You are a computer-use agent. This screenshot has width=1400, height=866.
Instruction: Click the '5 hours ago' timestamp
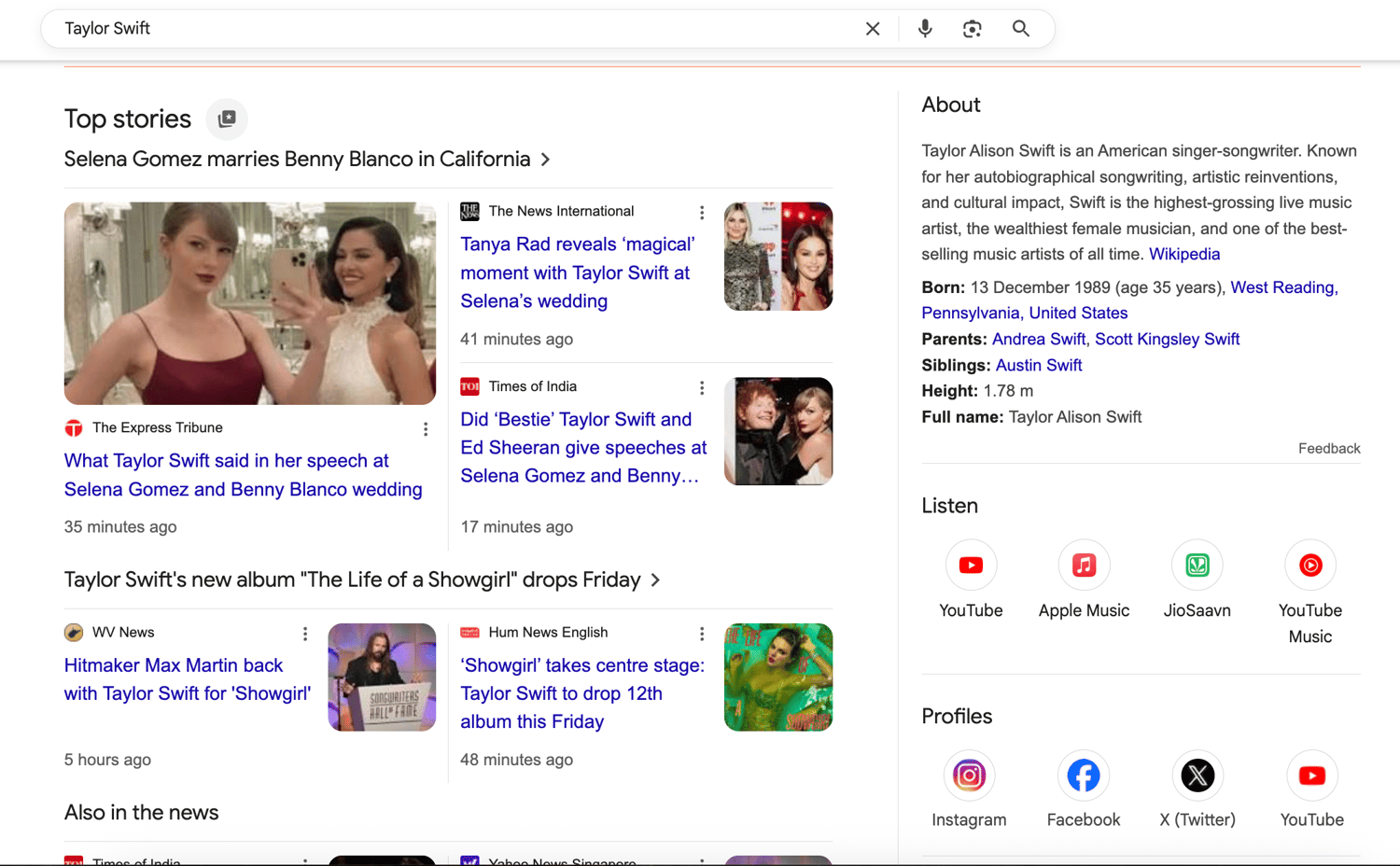[x=107, y=761]
